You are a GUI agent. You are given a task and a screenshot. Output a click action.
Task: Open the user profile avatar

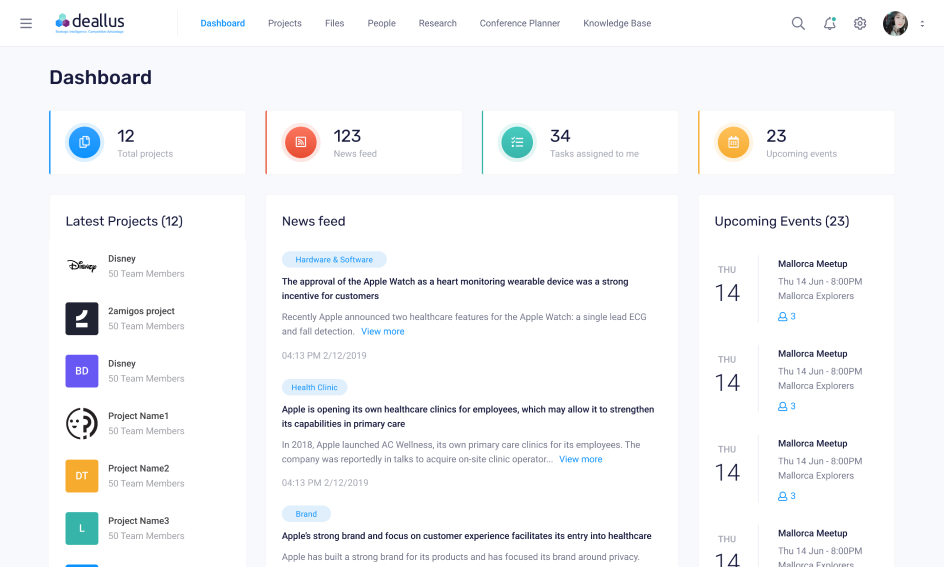click(895, 23)
